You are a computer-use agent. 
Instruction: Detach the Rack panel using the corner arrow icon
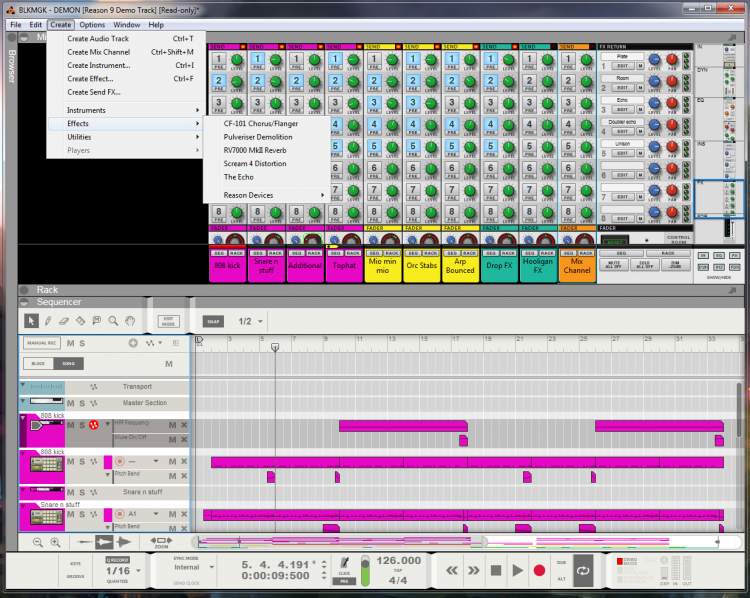[x=732, y=290]
